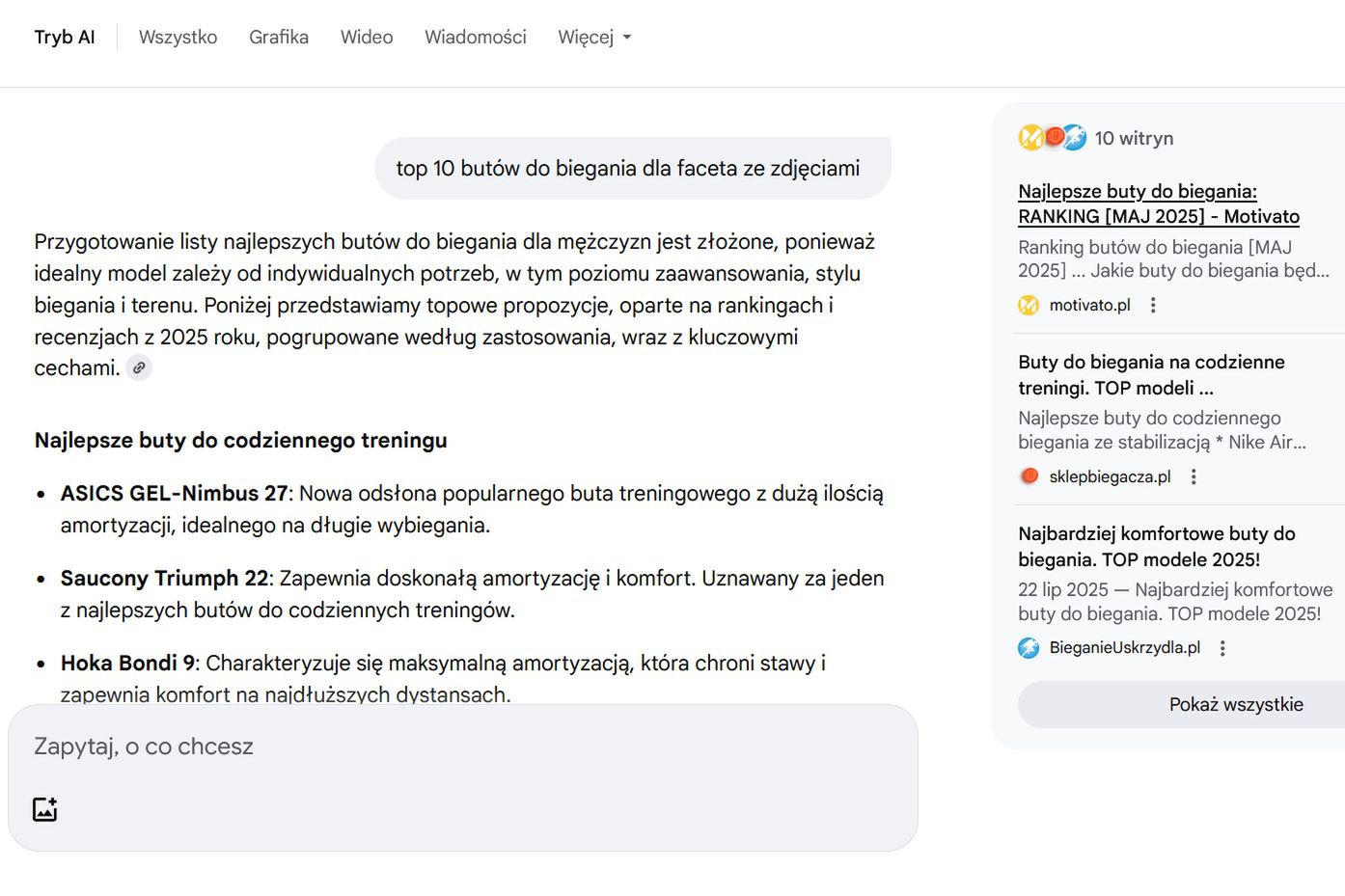Image resolution: width=1345 pixels, height=896 pixels.
Task: Open the three-dot menu for BieganieUskrzydla.pl result
Action: (x=1221, y=647)
